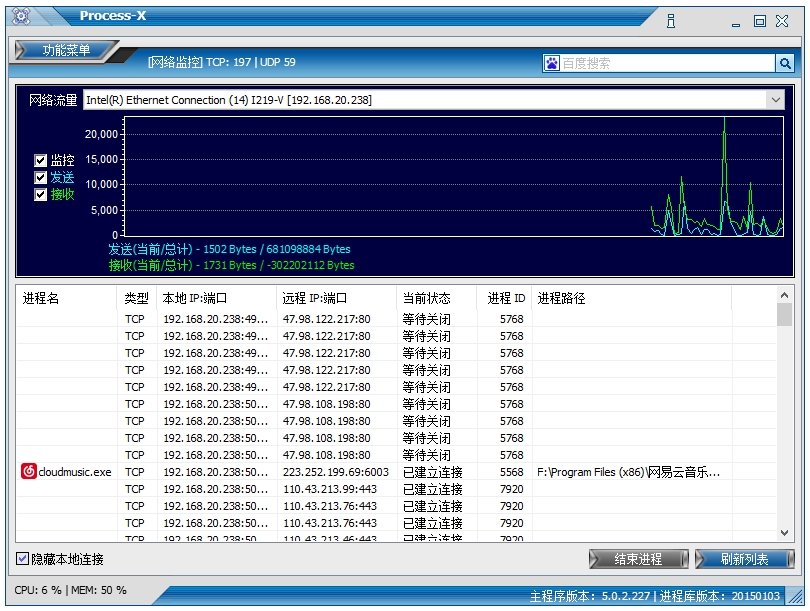
Task: Sort by 进程路径 column header
Action: point(632,298)
